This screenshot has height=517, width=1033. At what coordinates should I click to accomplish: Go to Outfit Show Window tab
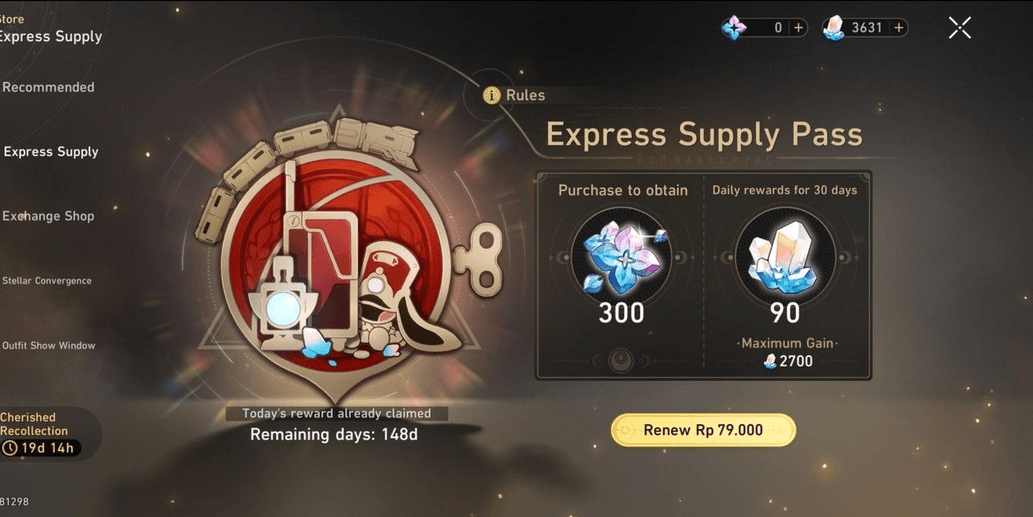(48, 345)
